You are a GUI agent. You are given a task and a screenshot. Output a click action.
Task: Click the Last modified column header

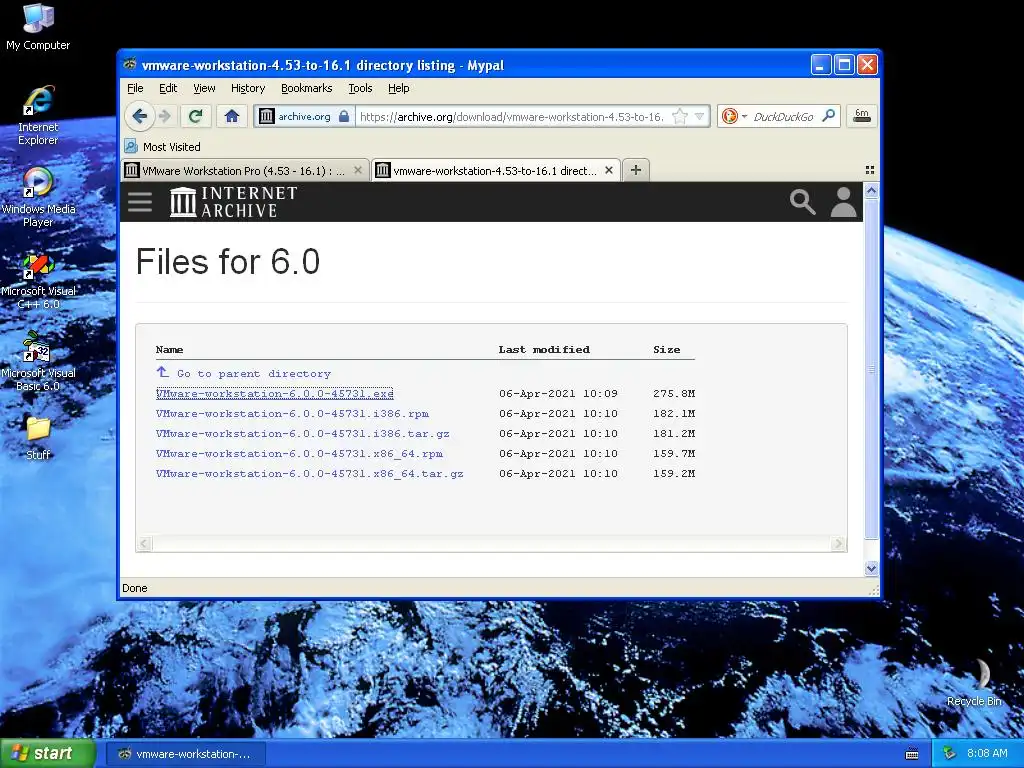pyautogui.click(x=544, y=350)
